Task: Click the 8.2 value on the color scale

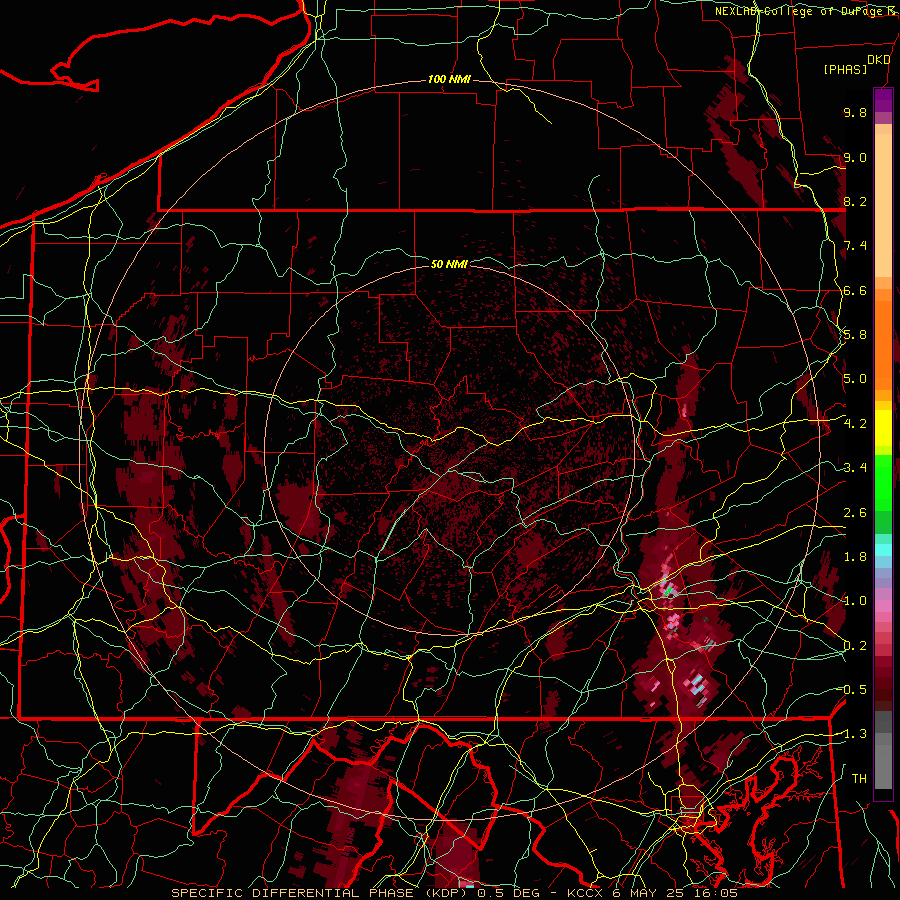Action: [855, 201]
